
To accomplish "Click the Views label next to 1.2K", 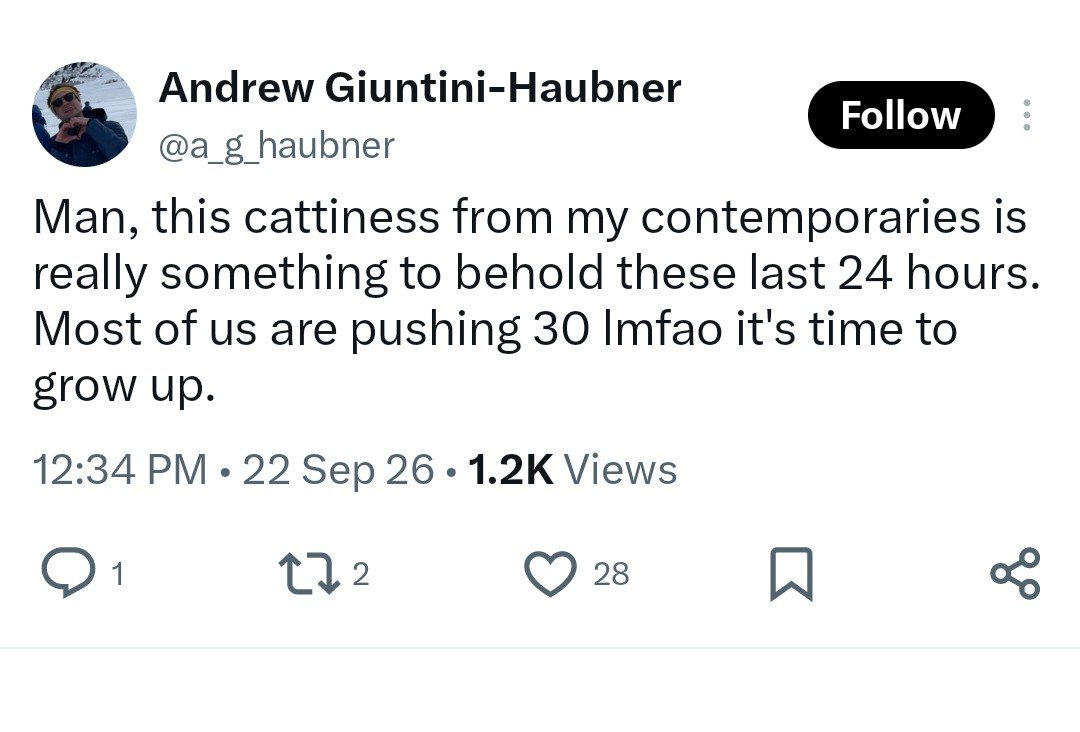I will click(621, 470).
